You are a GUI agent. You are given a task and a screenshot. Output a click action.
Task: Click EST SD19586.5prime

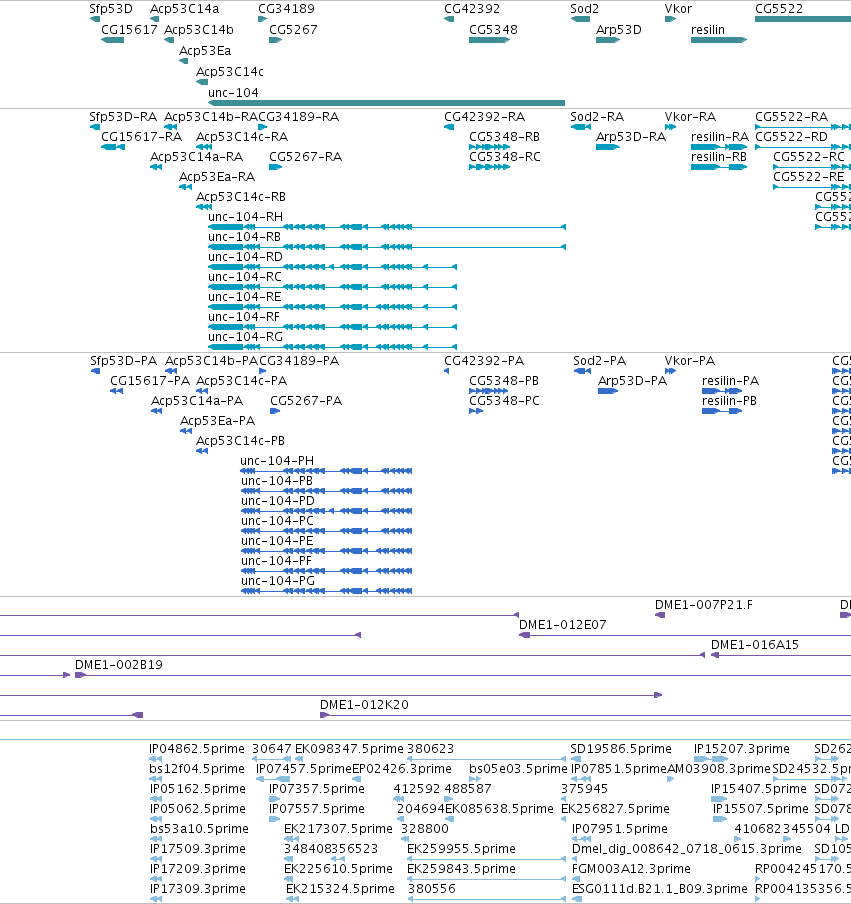click(575, 759)
